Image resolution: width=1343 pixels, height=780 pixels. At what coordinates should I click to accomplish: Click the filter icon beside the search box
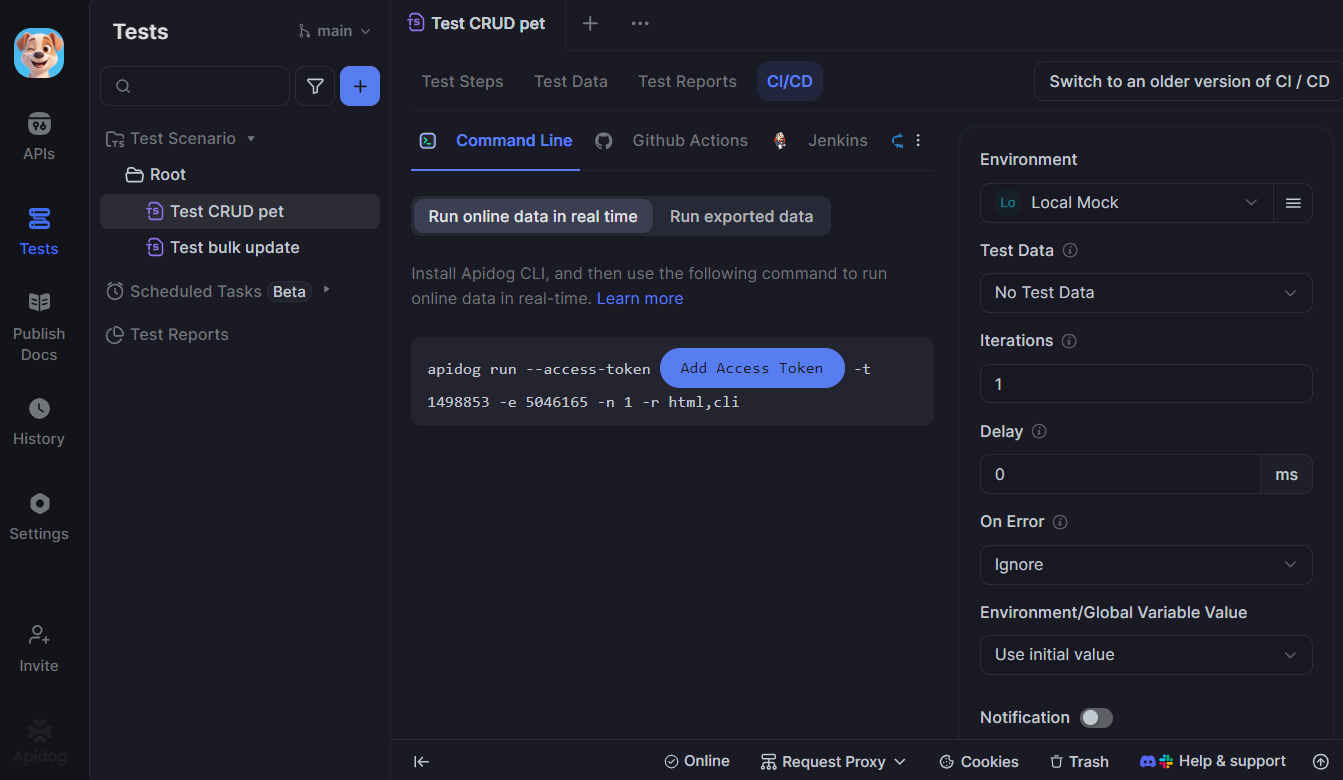coord(315,86)
